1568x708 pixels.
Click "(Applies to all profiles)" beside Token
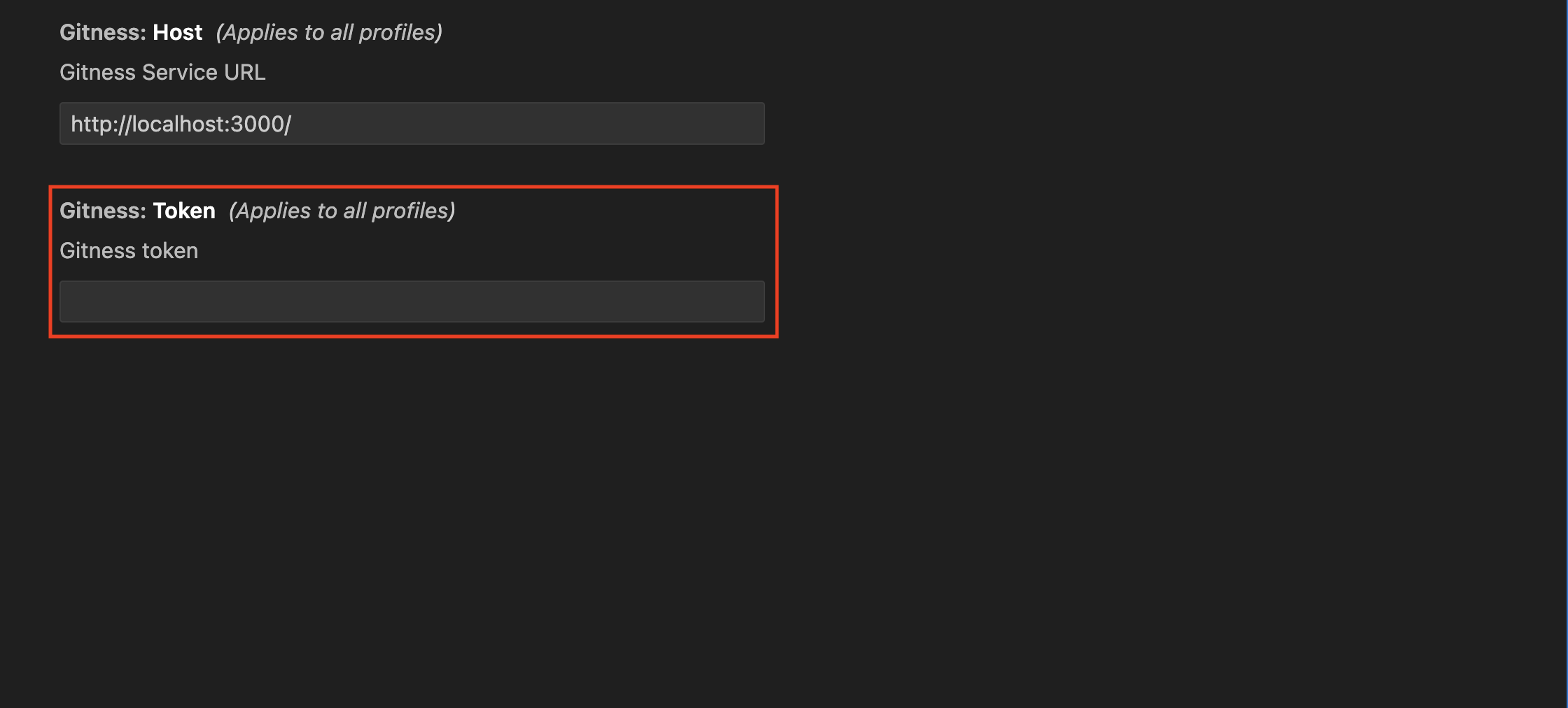(342, 211)
